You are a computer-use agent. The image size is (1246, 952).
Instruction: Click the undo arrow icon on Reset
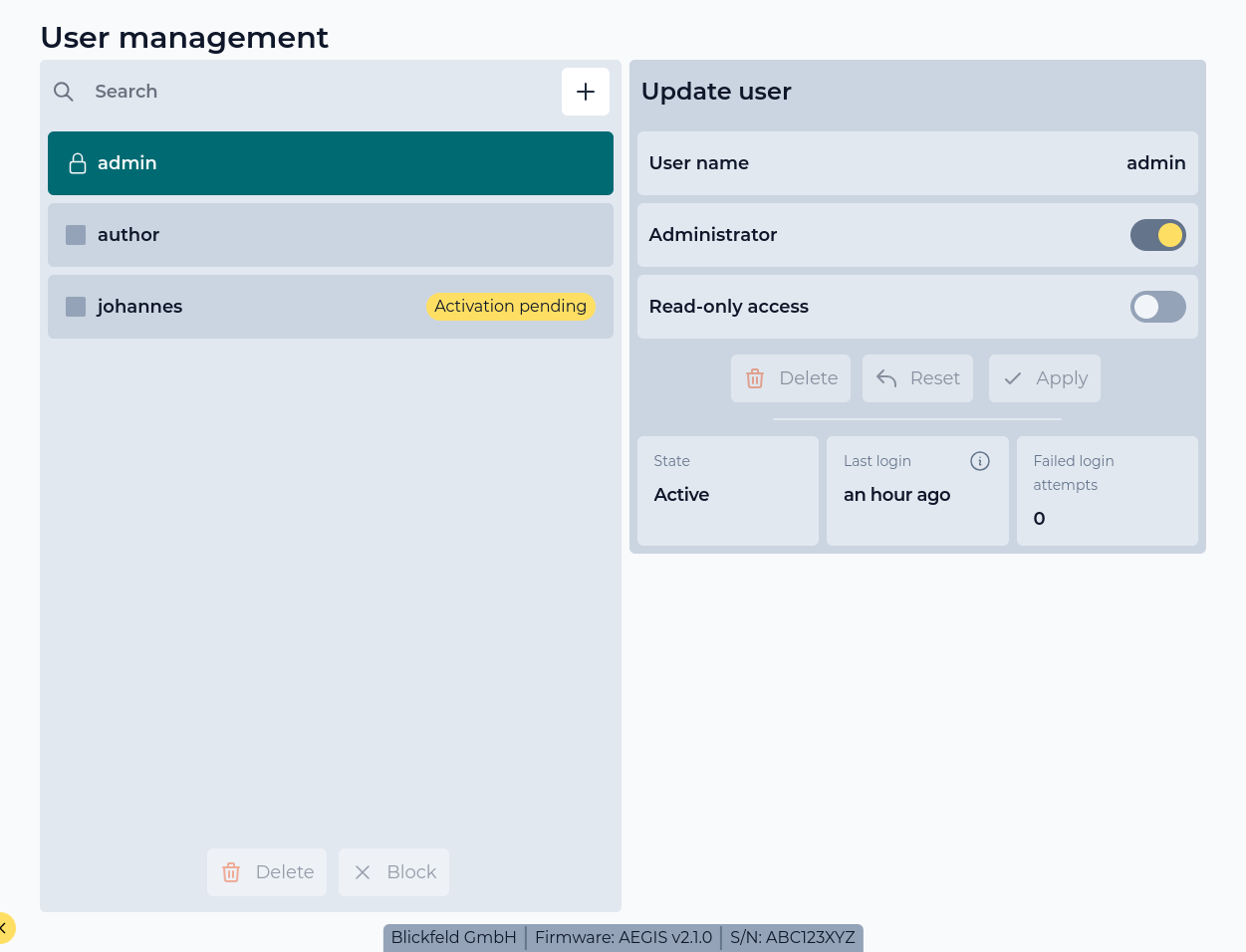tap(885, 378)
